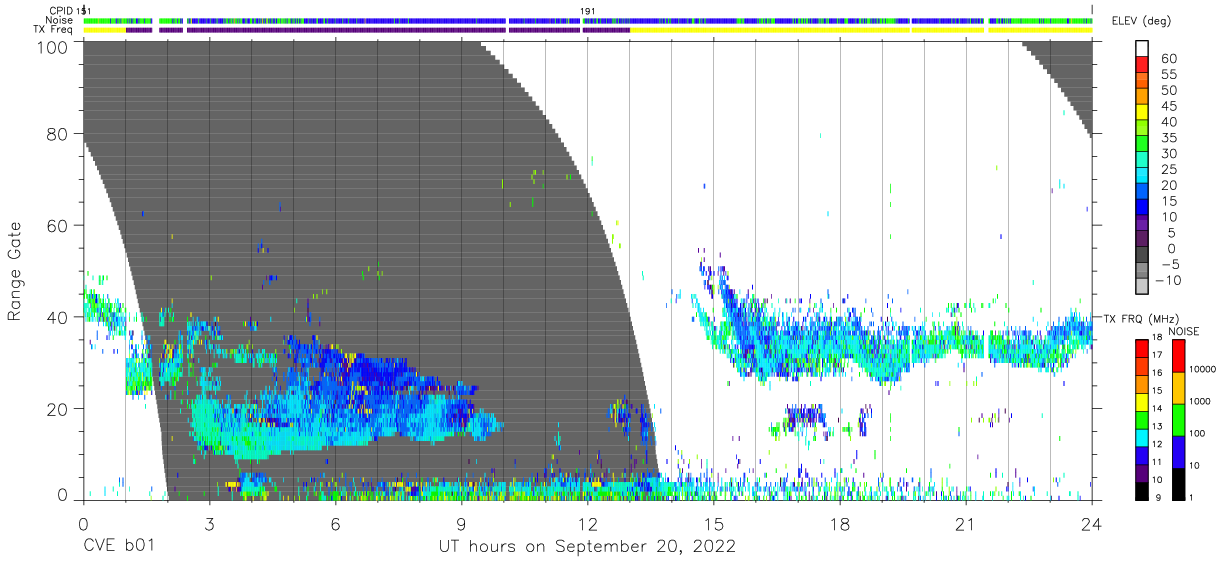Click the "35" label on the ELEV color bar
Screen dimensions: 1228x567
(x=1168, y=138)
